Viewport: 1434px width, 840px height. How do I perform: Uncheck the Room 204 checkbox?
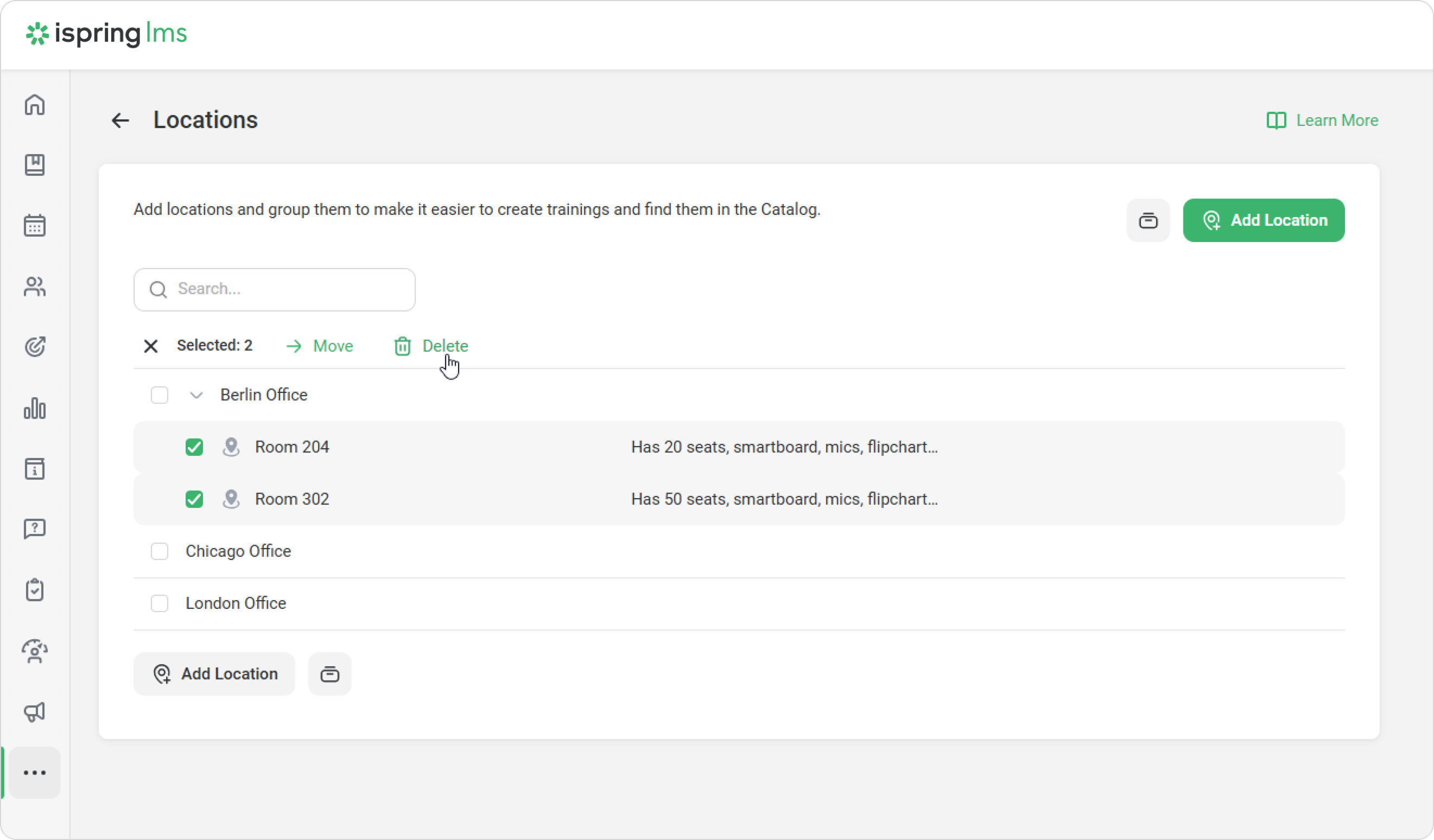[x=194, y=448]
